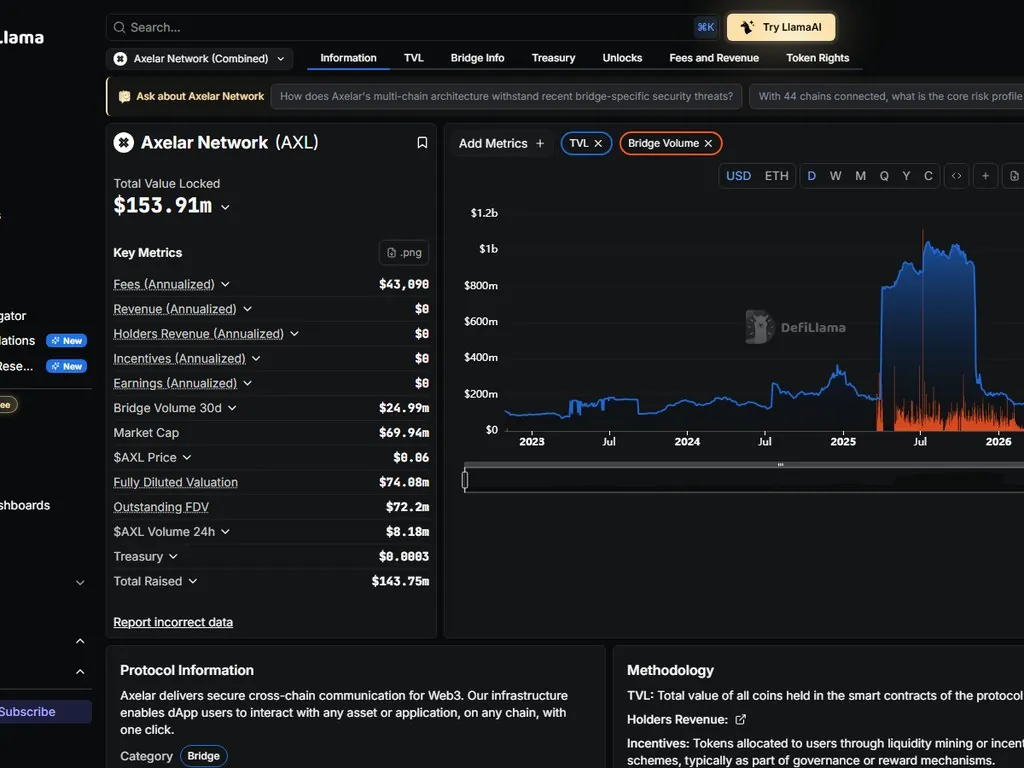Expand Treasury row in Key Metrics
This screenshot has height=768, width=1024.
[x=173, y=556]
